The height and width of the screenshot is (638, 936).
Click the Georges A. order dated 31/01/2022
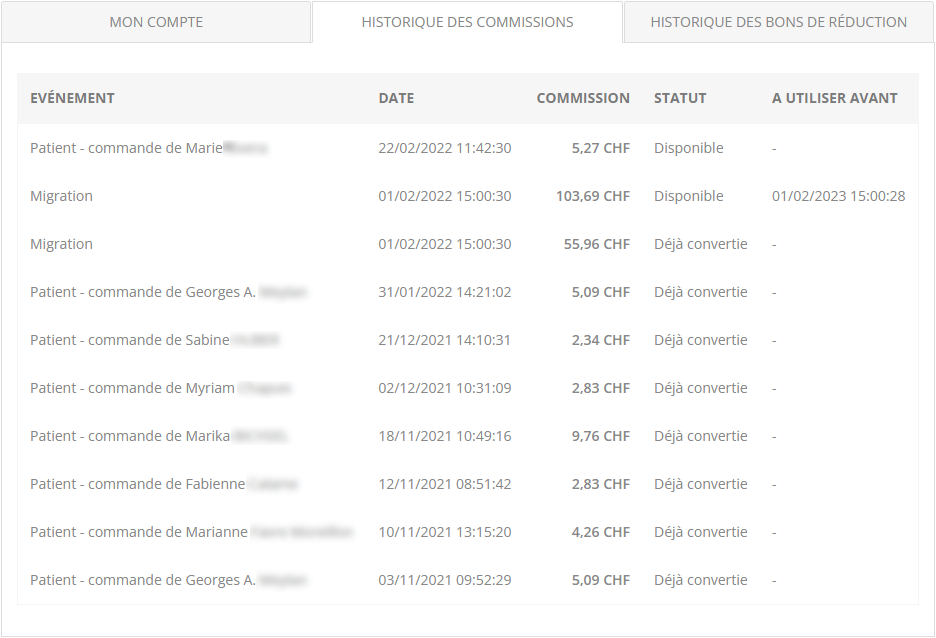(x=168, y=292)
